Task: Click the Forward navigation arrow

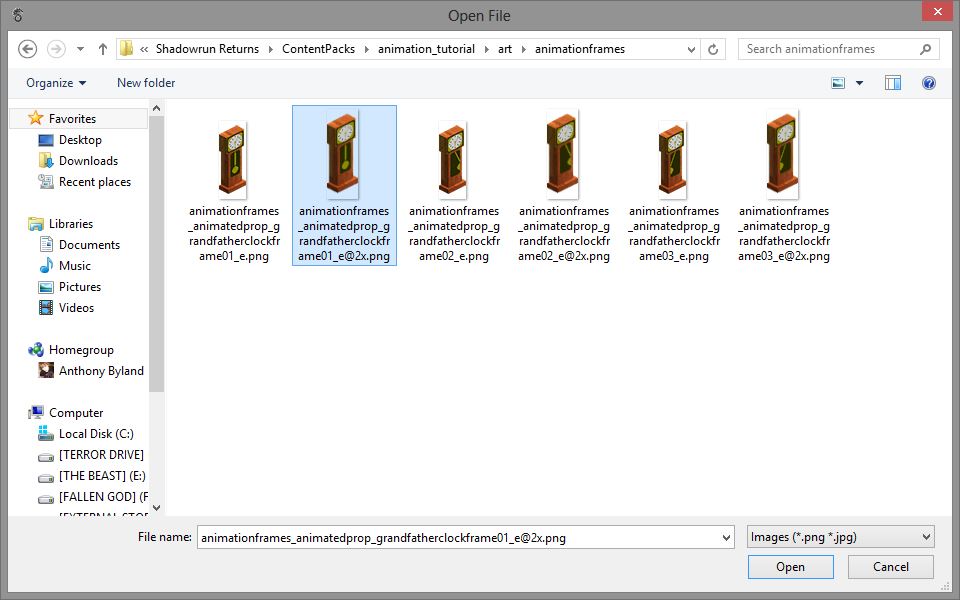Action: pyautogui.click(x=56, y=49)
